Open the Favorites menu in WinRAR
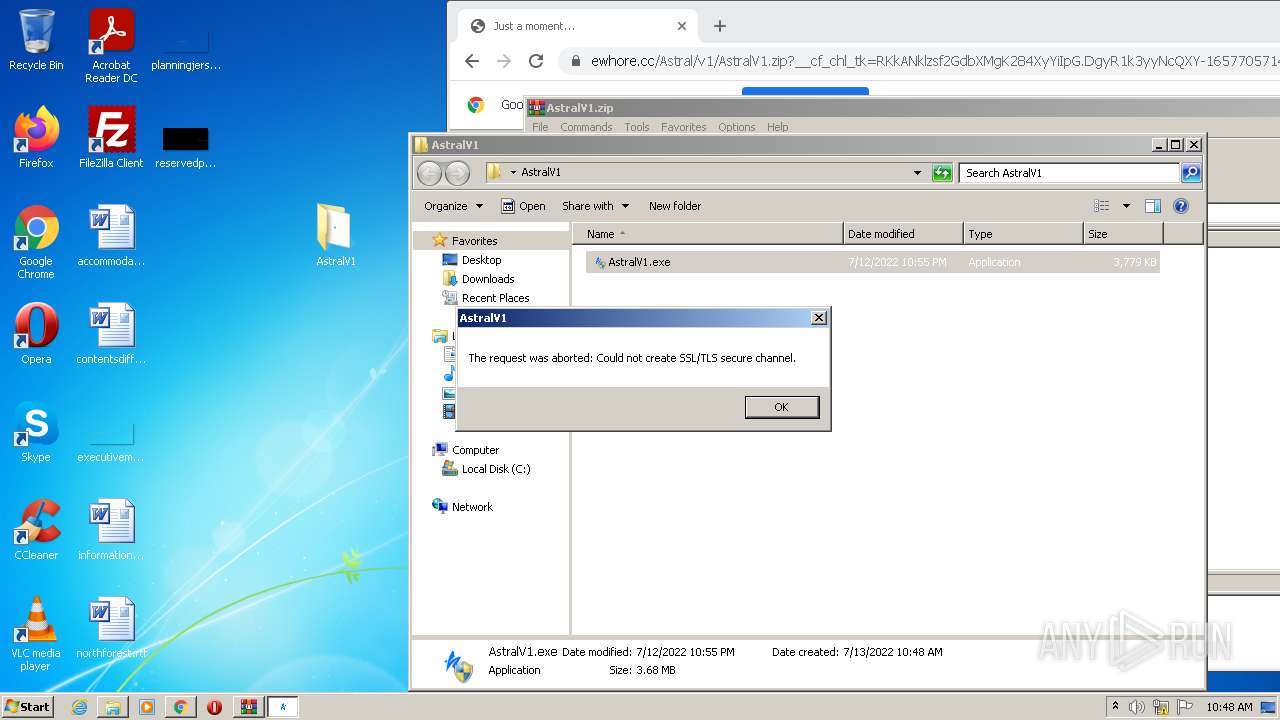 (684, 127)
